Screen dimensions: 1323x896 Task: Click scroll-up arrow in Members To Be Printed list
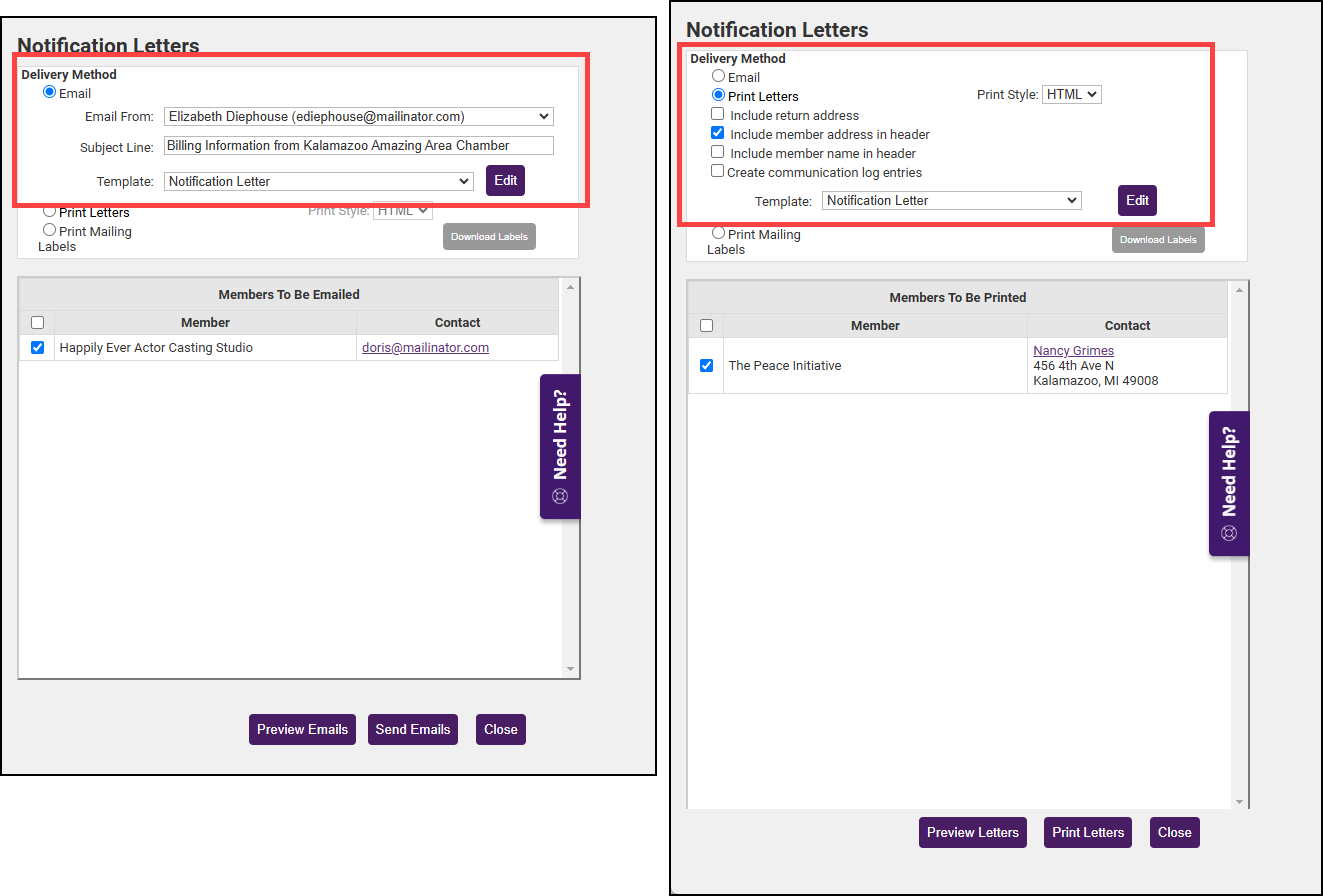[1240, 291]
